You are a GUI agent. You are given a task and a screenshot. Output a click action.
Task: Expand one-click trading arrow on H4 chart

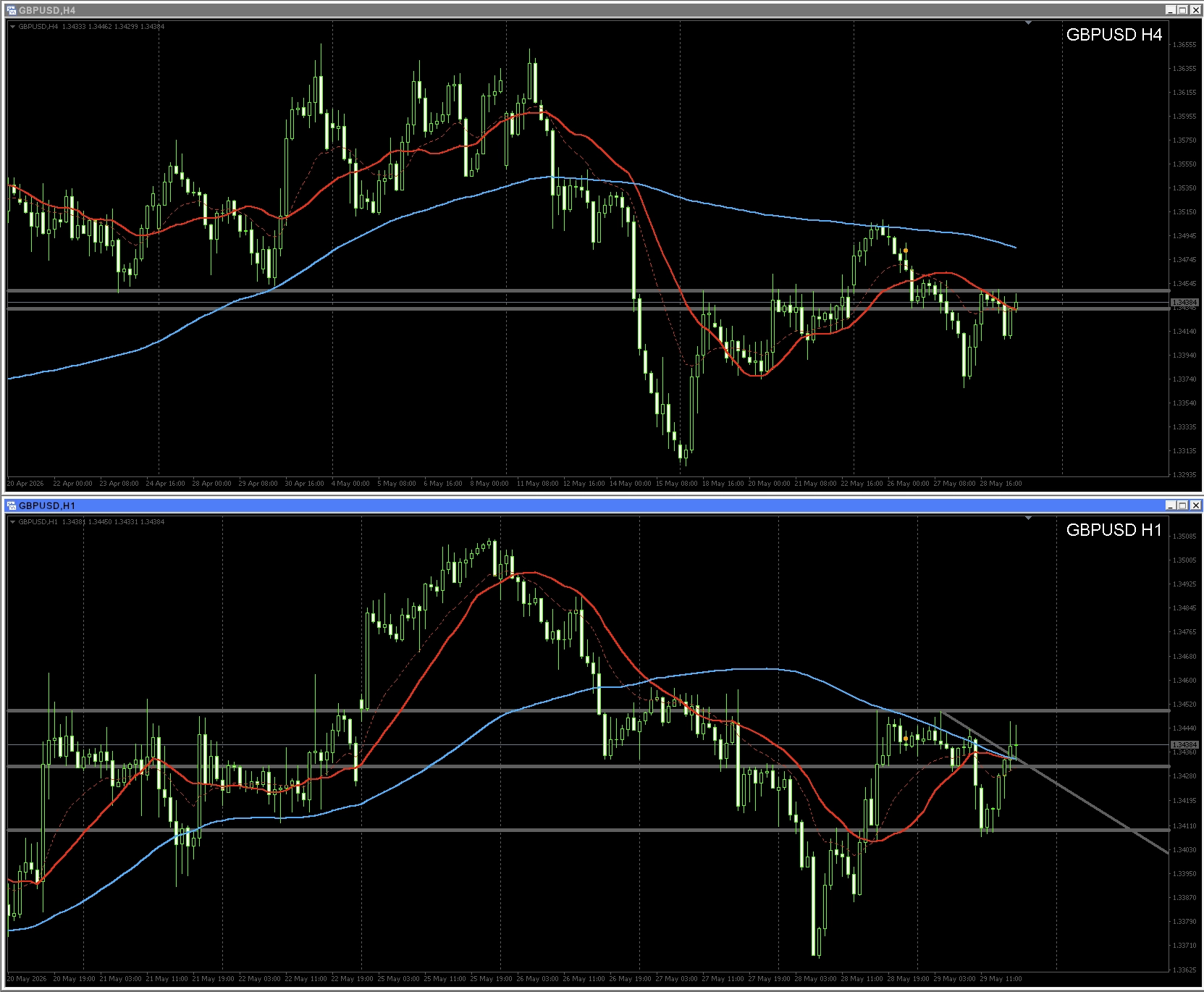pos(12,27)
